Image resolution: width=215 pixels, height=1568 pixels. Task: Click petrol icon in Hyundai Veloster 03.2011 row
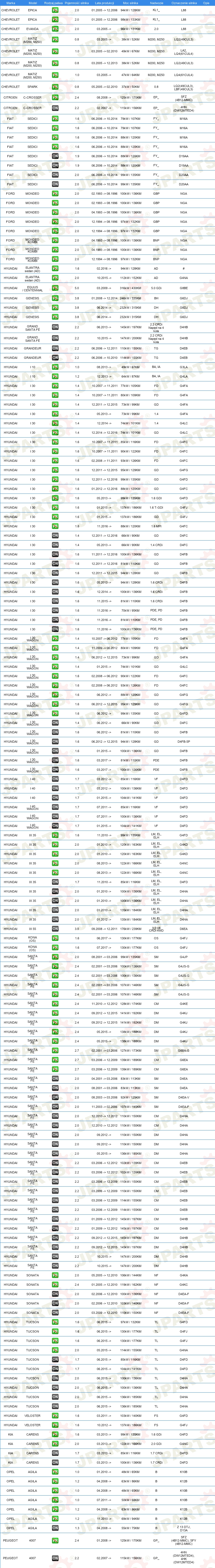[x=55, y=1416]
